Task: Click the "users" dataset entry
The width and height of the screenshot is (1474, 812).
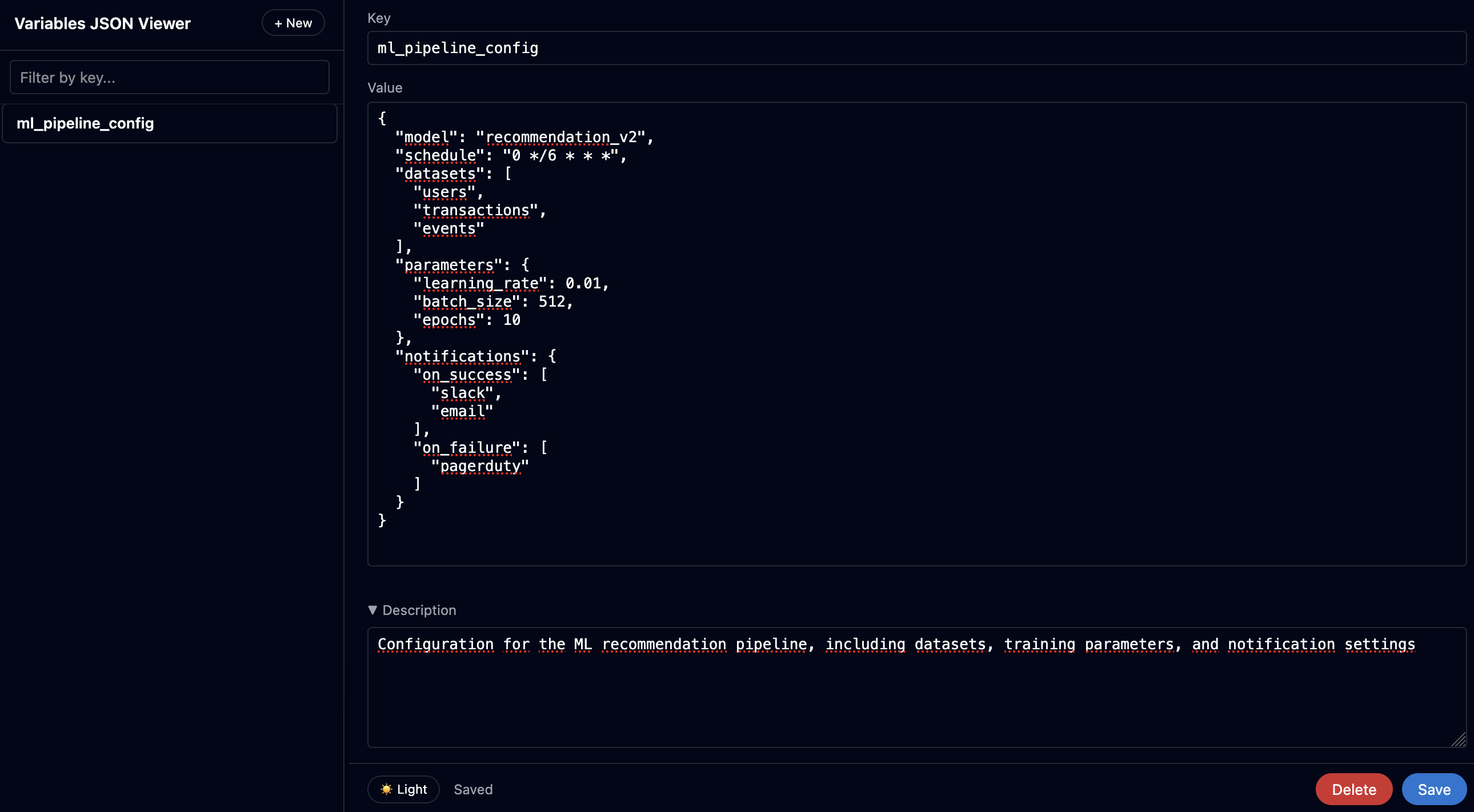Action: pyautogui.click(x=444, y=192)
